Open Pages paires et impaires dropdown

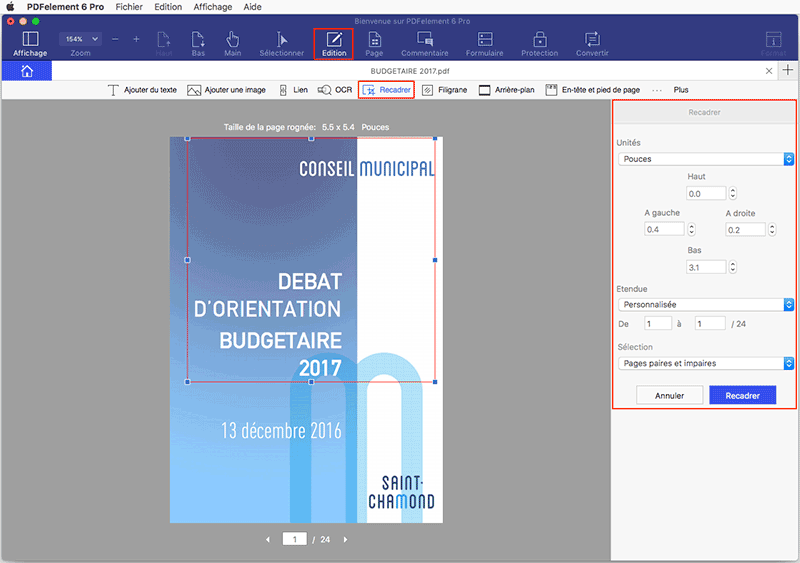click(x=706, y=363)
